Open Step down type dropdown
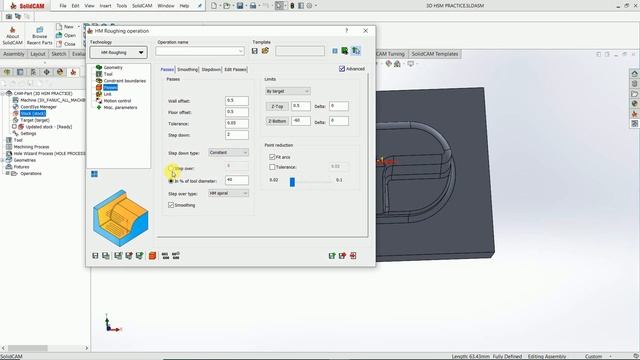The width and height of the screenshot is (640, 360). [x=228, y=152]
